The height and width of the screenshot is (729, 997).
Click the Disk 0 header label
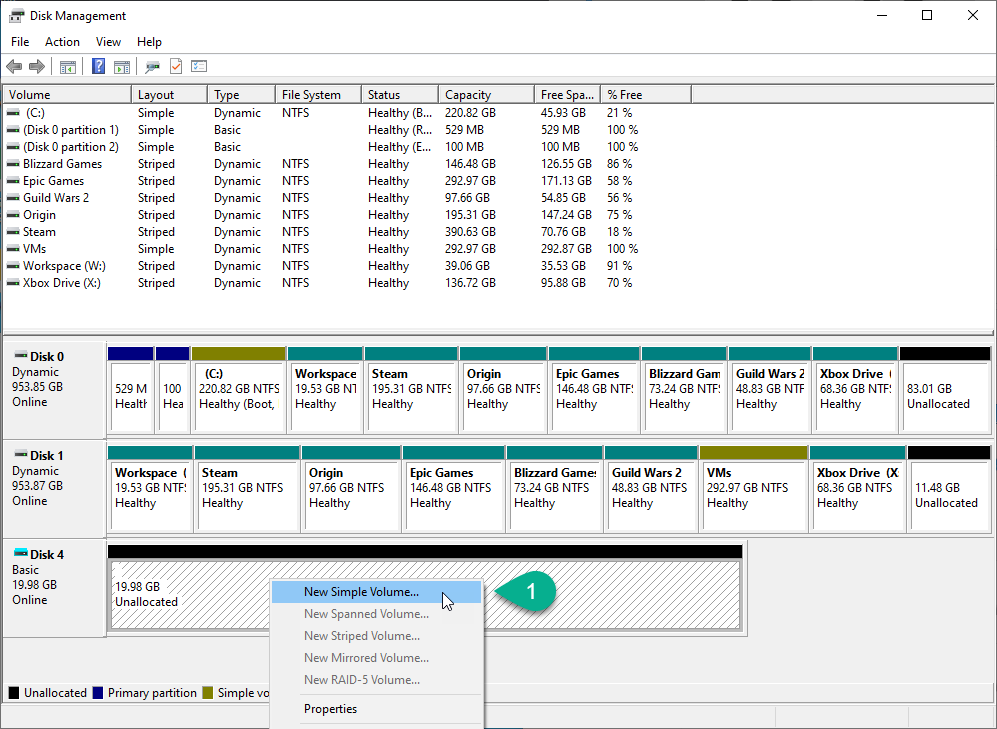point(46,356)
